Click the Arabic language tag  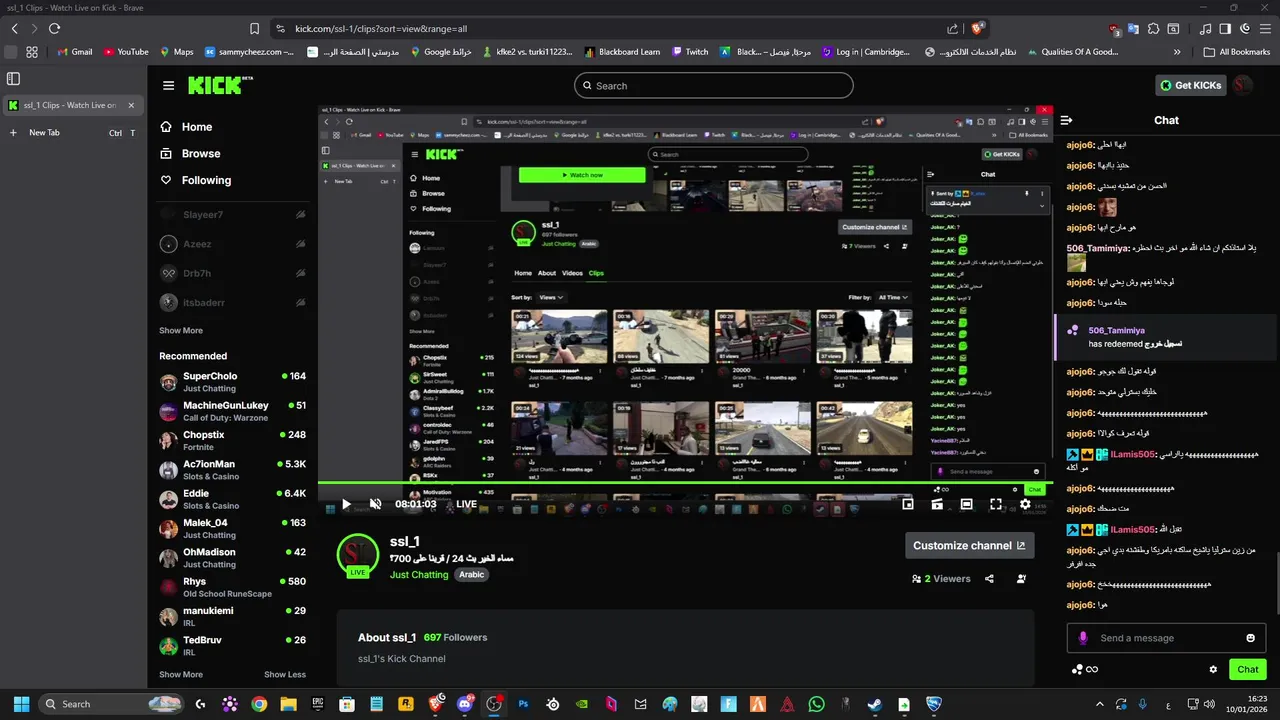pos(472,575)
